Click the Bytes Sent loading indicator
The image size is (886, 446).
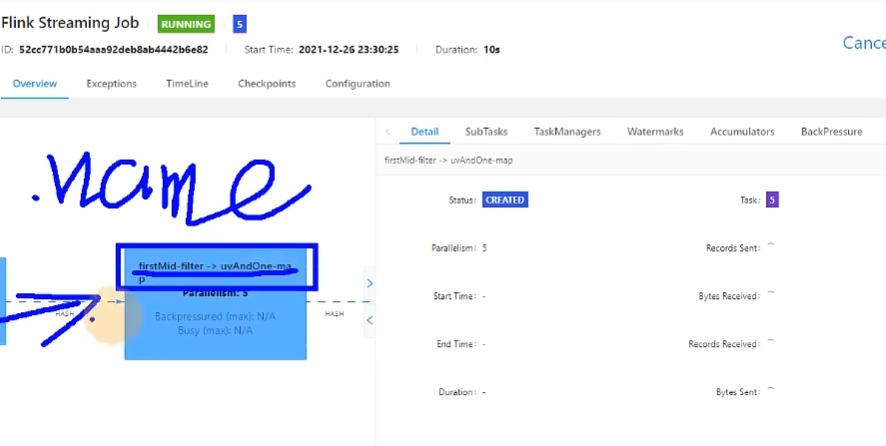[771, 391]
